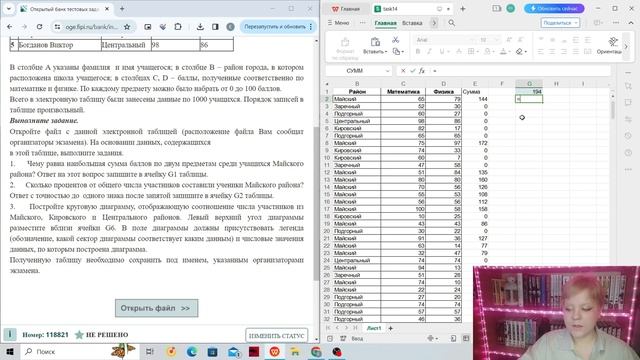Click the Copy icon in the ribbon

click(396, 51)
